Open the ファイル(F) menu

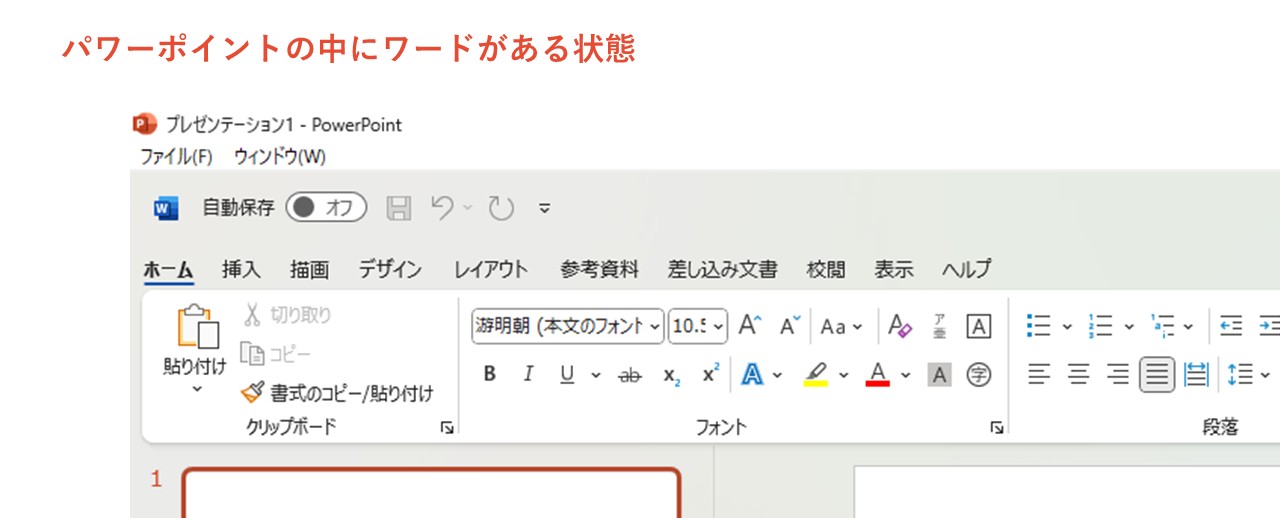tap(176, 157)
